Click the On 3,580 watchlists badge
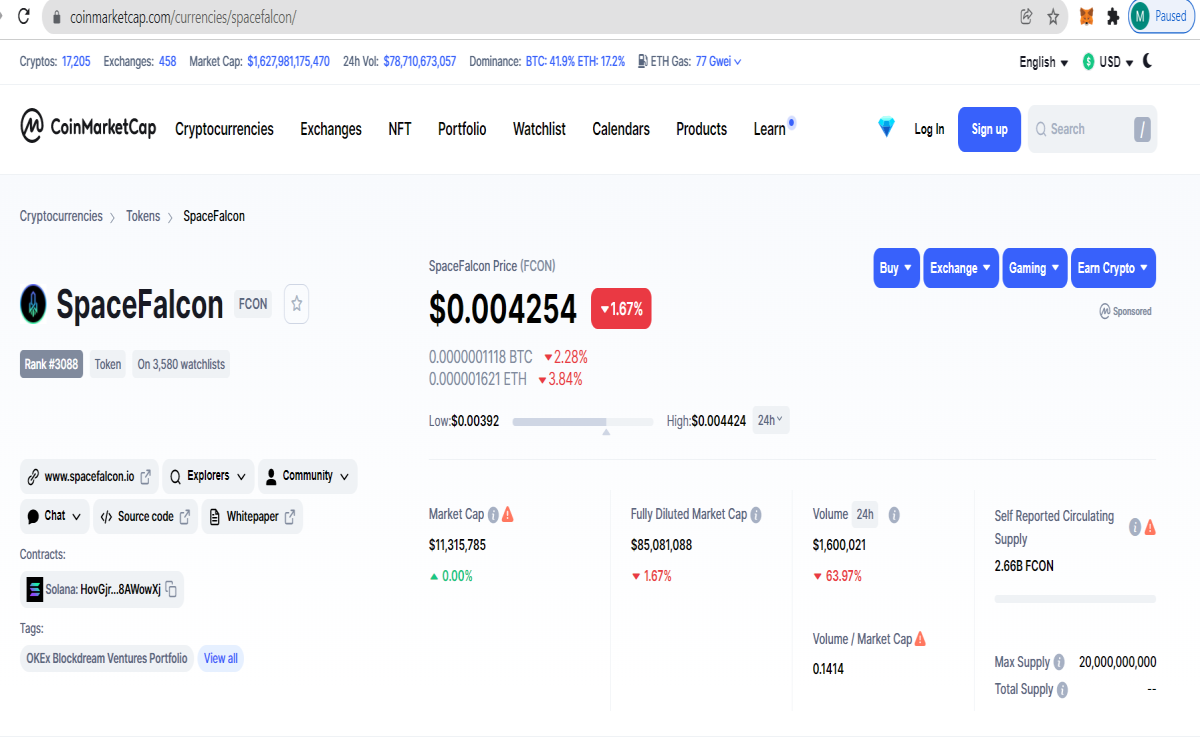The height and width of the screenshot is (744, 1200). click(181, 364)
